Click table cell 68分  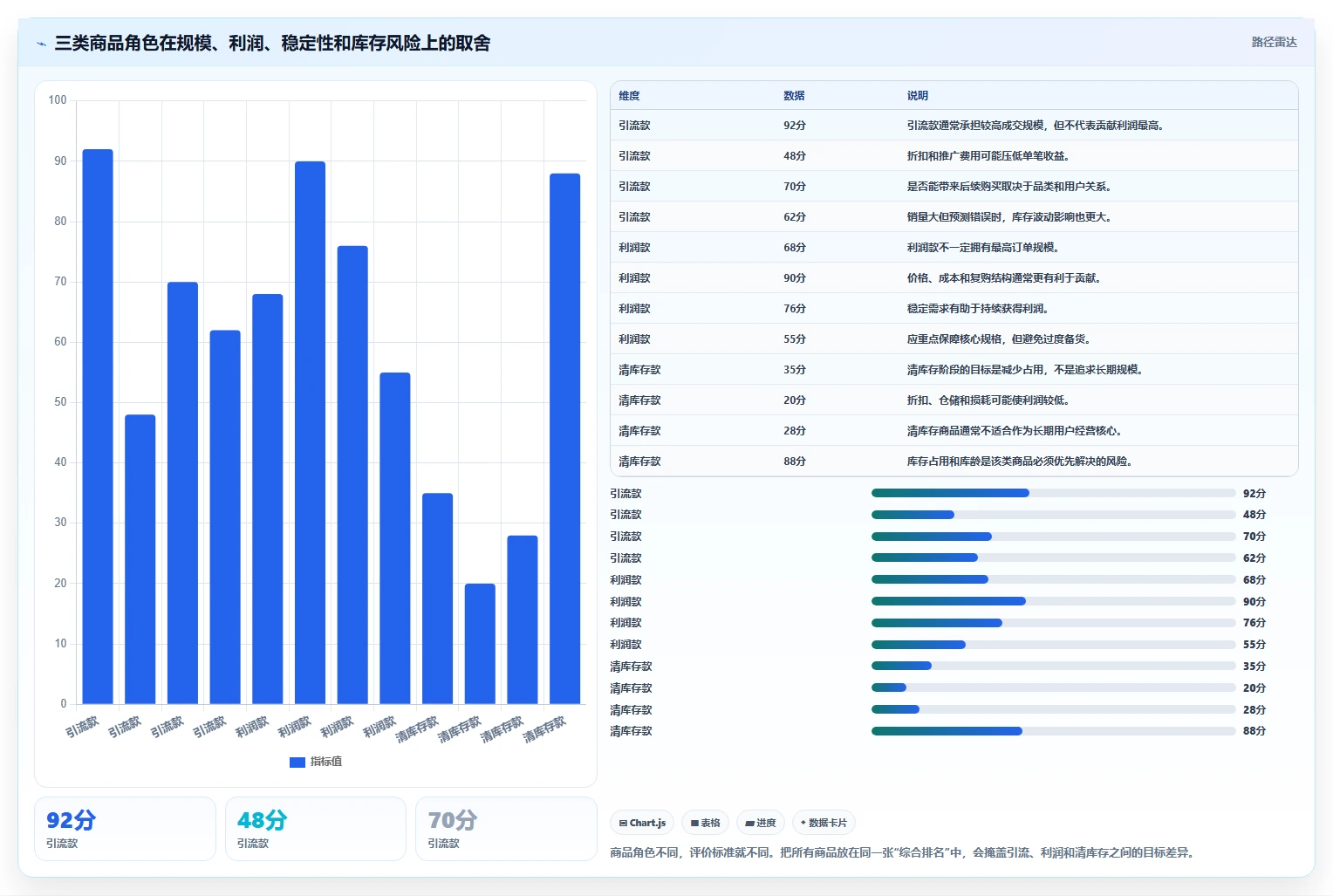(795, 248)
